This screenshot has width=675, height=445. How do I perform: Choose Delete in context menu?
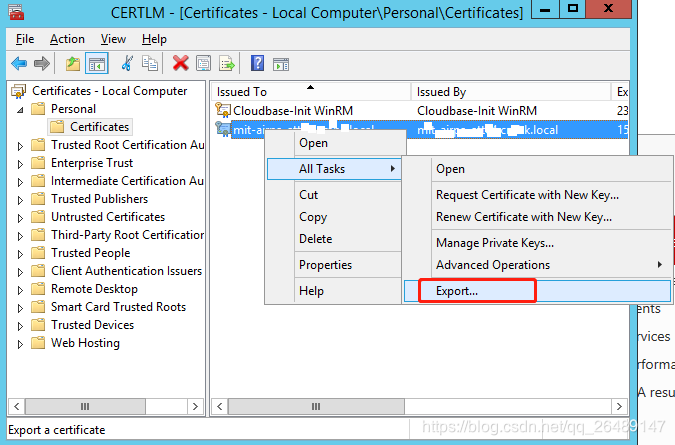(x=334, y=239)
